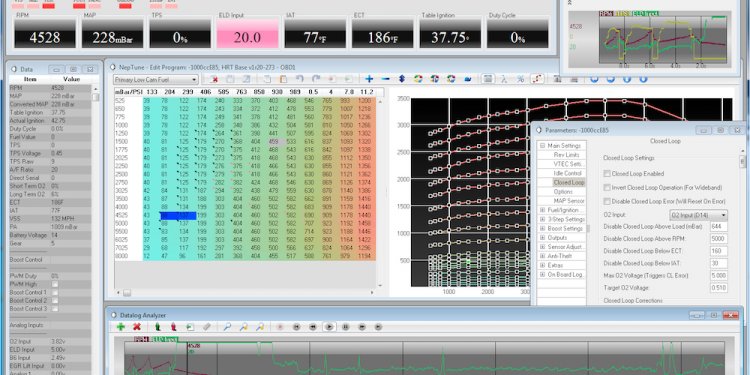Pause the datalog playback
750x375 pixels.
(x=346, y=327)
